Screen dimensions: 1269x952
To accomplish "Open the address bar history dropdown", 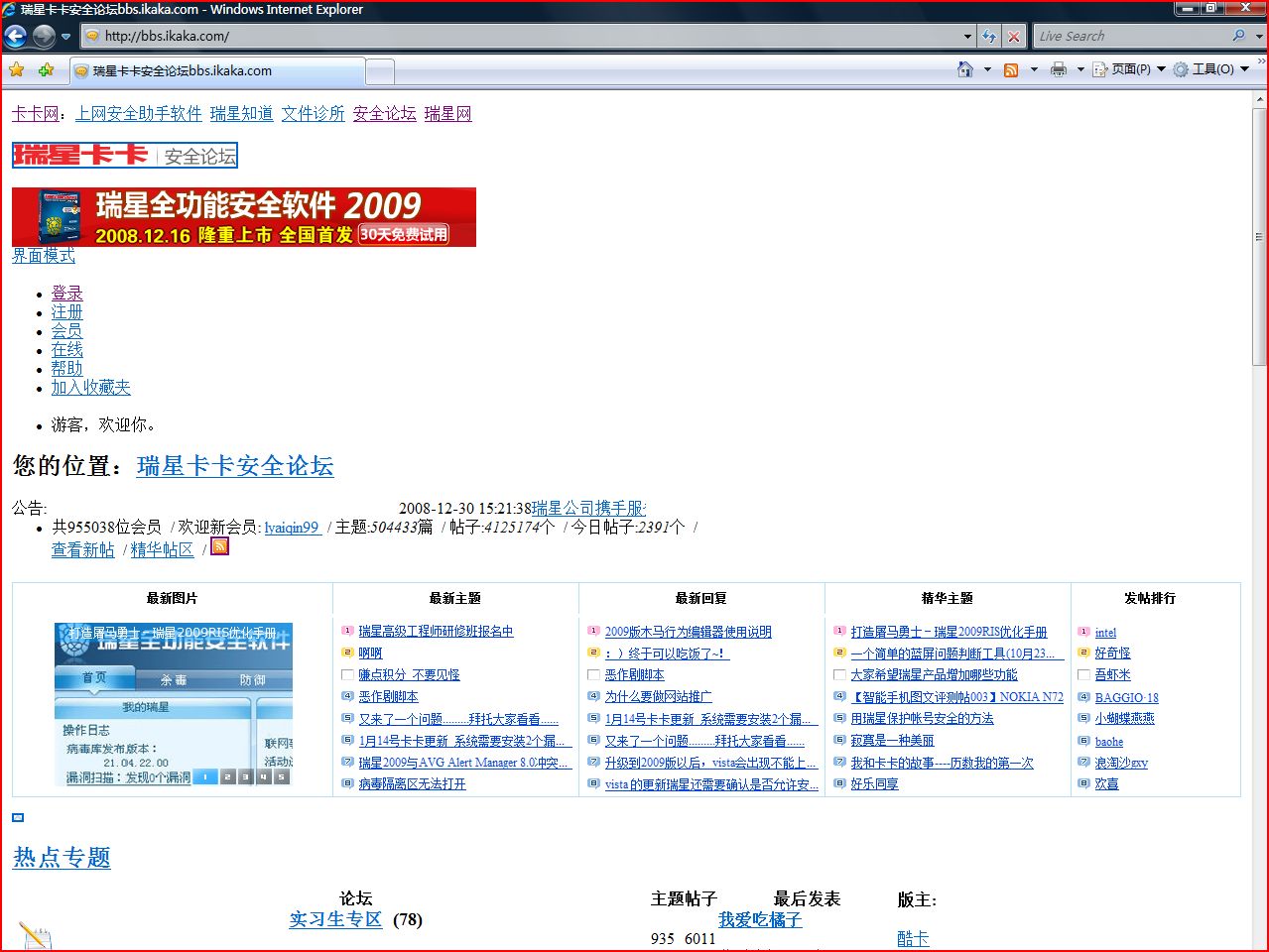I will pos(967,37).
